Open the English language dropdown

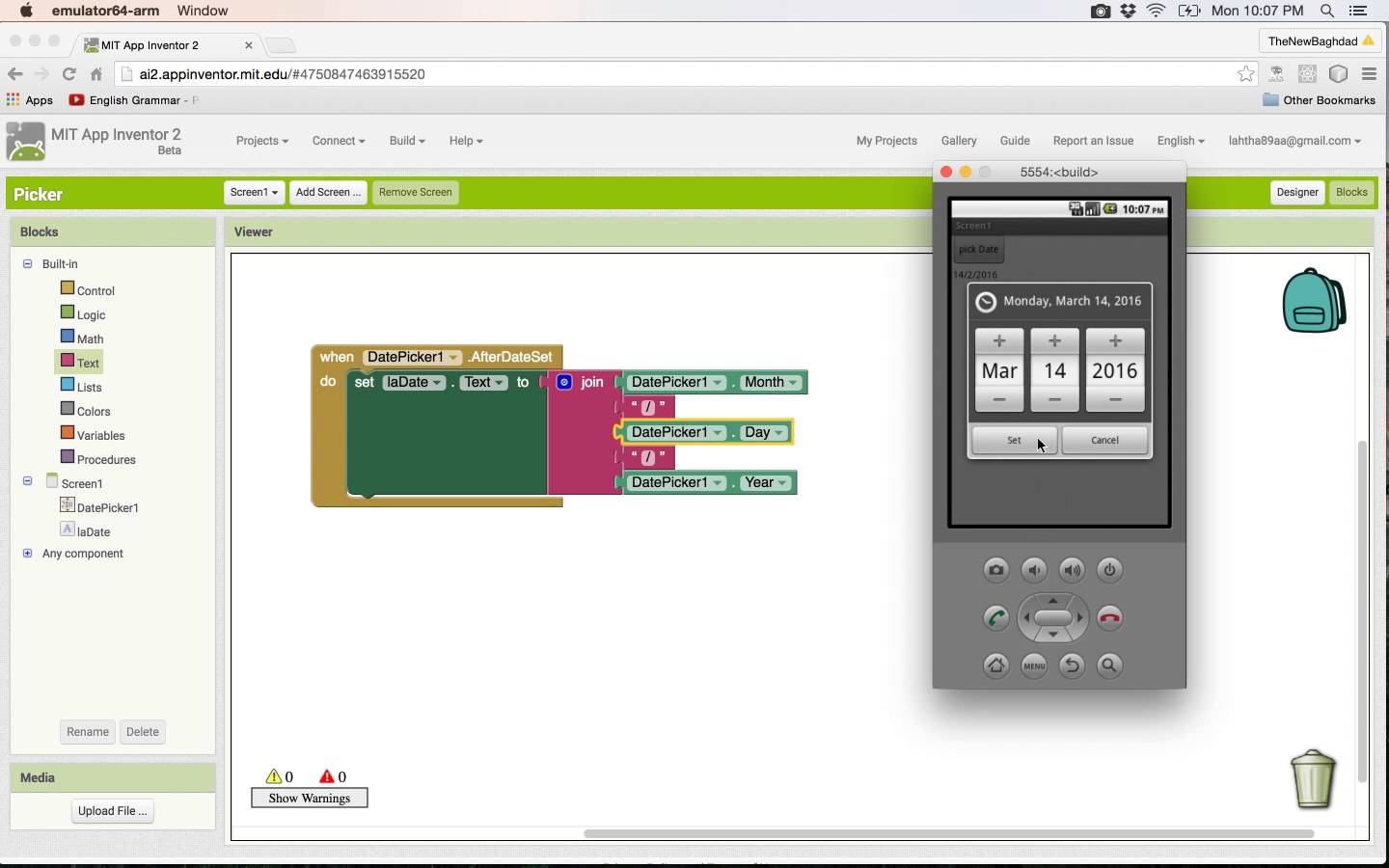coord(1181,141)
